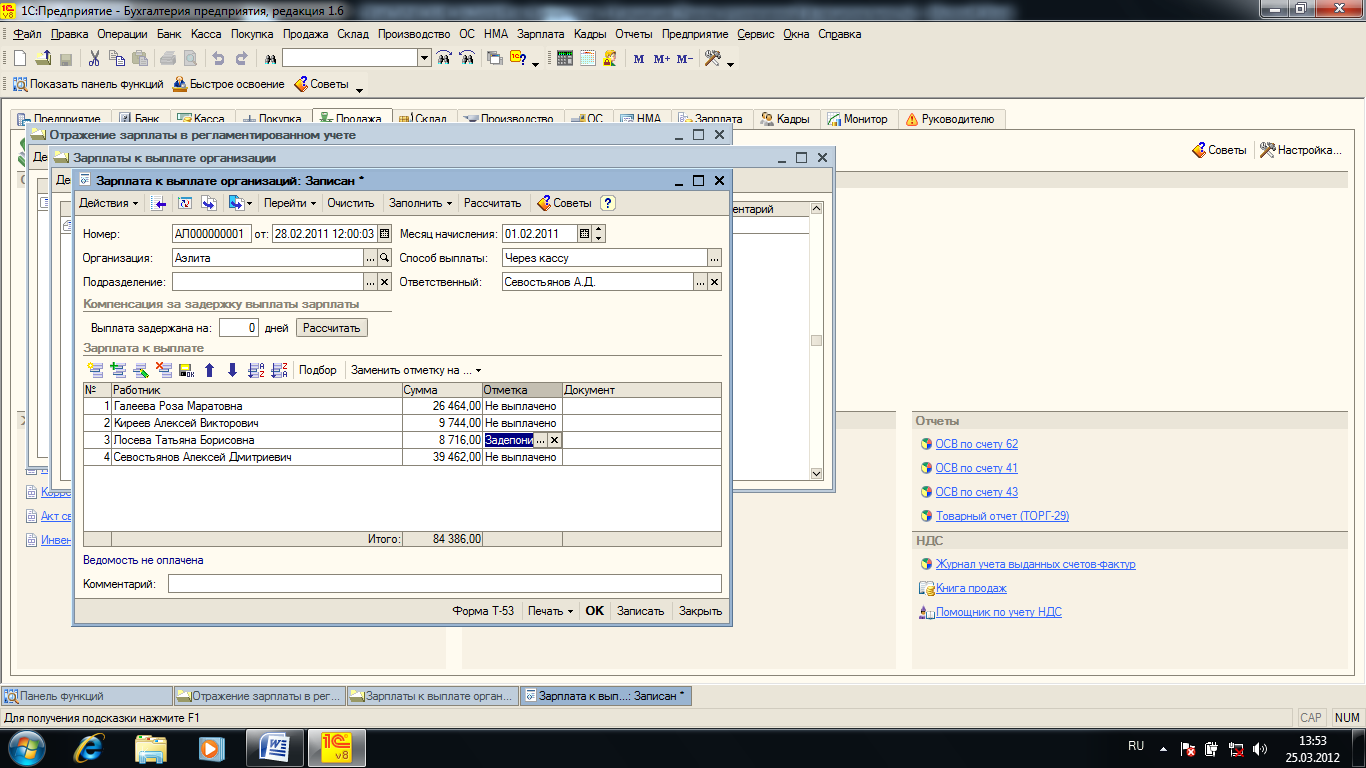Open the calculator icon in main toolbar
The height and width of the screenshot is (768, 1366).
tap(565, 59)
